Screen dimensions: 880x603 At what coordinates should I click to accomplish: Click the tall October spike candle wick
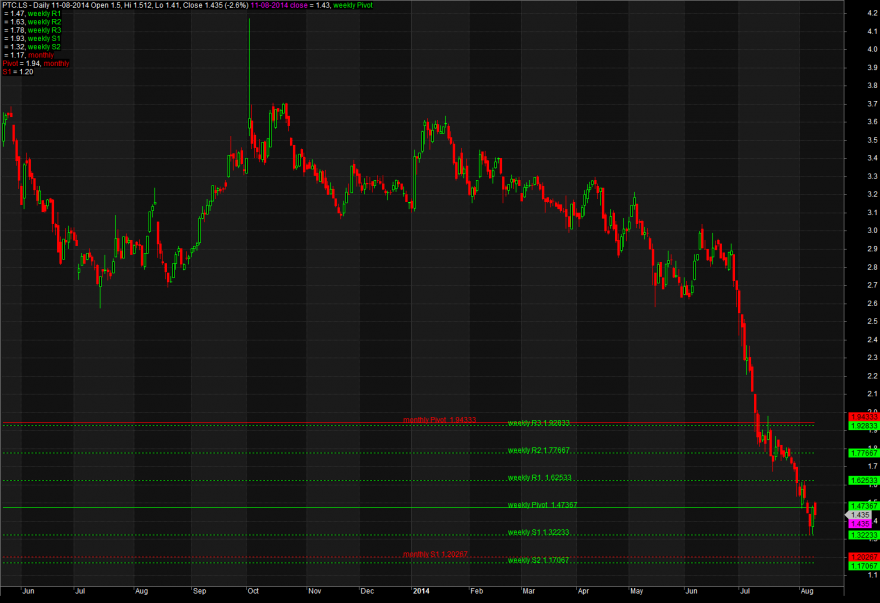click(249, 67)
